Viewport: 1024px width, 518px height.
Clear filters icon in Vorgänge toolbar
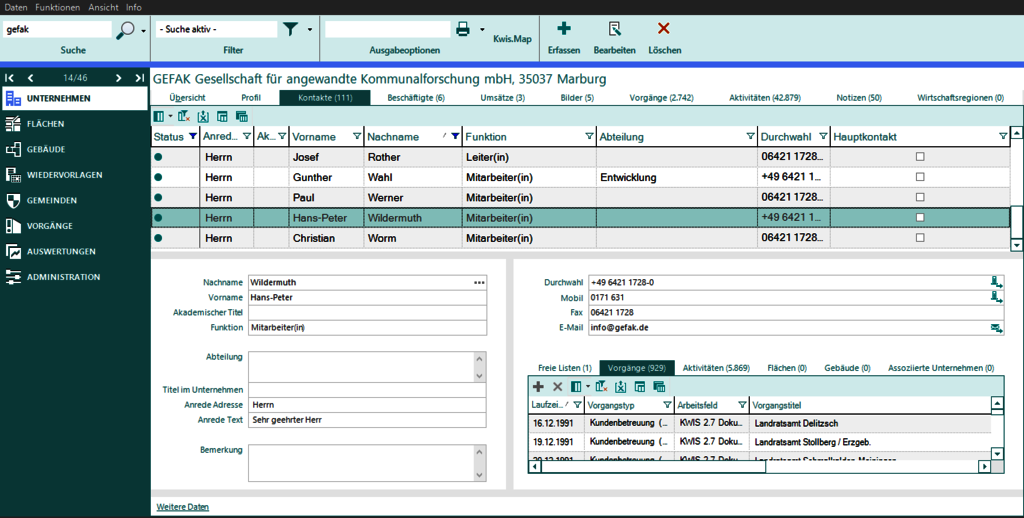pyautogui.click(x=601, y=387)
